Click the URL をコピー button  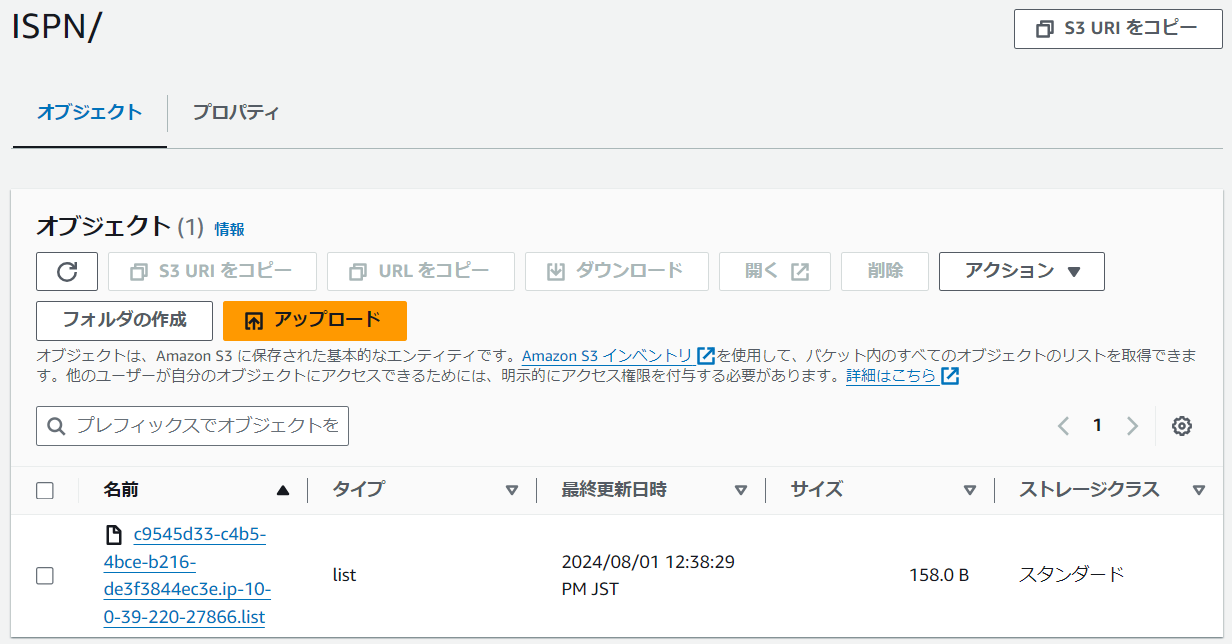pyautogui.click(x=421, y=271)
